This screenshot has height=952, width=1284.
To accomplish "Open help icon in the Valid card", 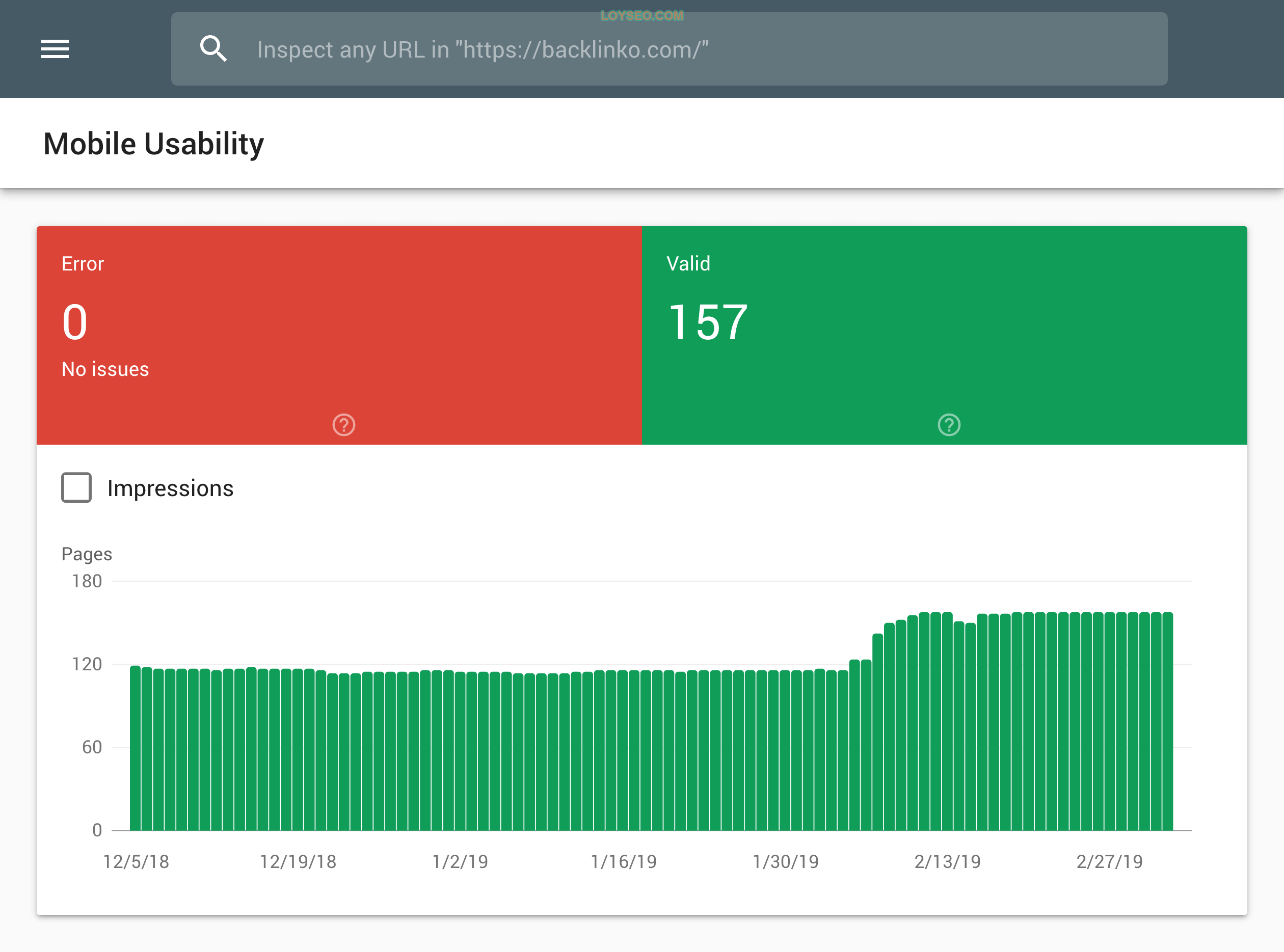I will pyautogui.click(x=949, y=425).
